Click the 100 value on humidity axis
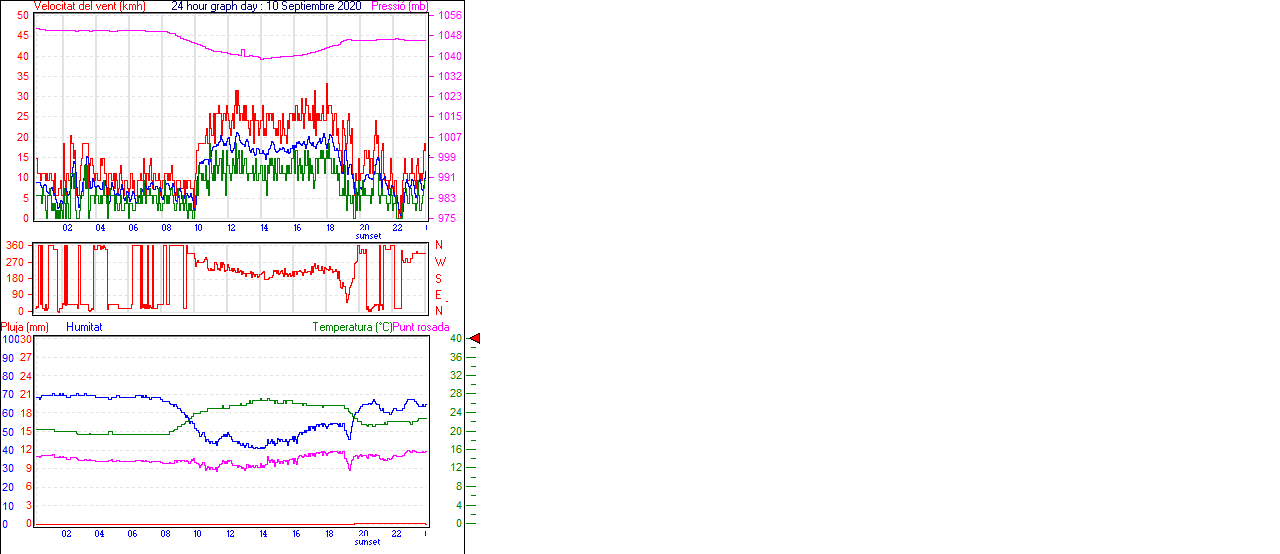Screen dimensions: 1280x554 [9, 339]
